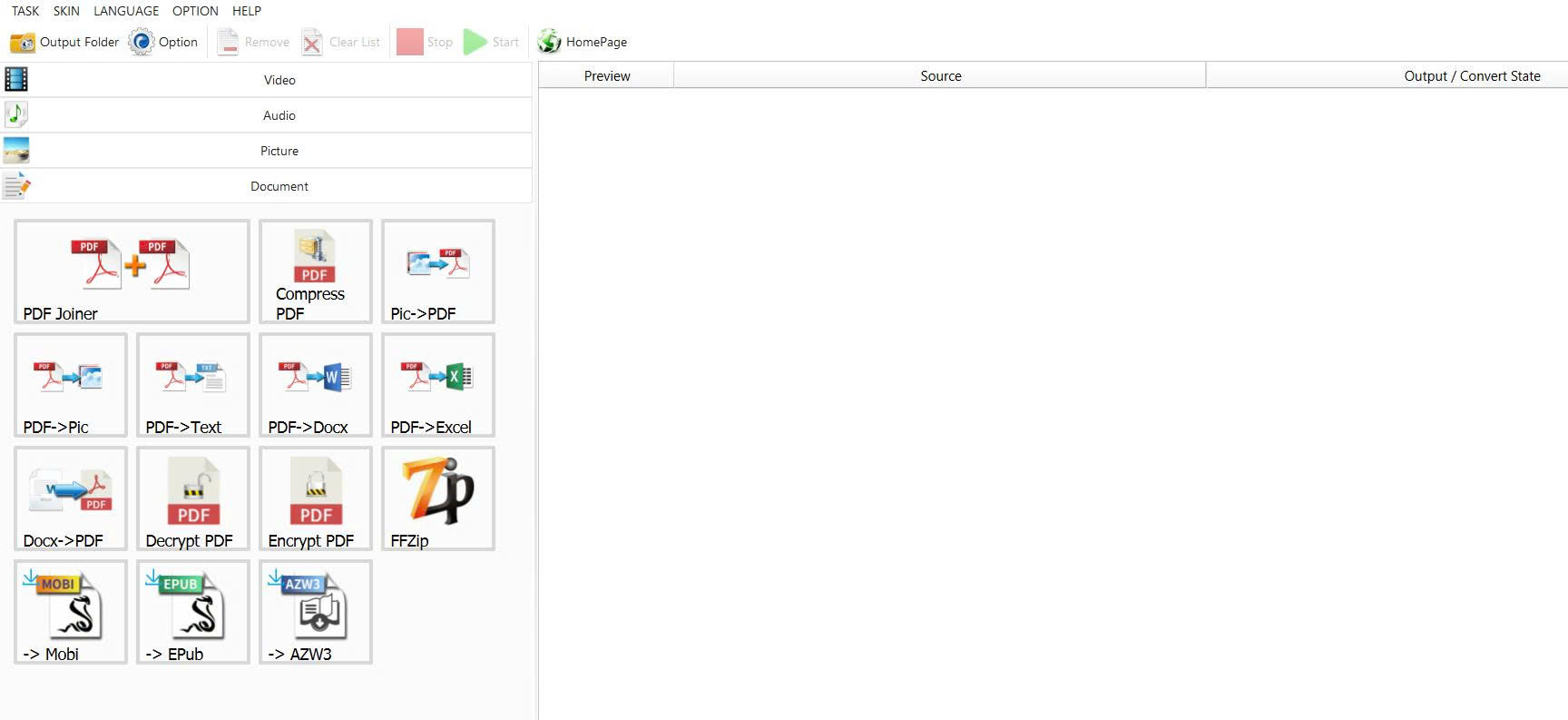The image size is (1568, 720).
Task: Open the PDF->Pic converter
Action: [x=71, y=385]
